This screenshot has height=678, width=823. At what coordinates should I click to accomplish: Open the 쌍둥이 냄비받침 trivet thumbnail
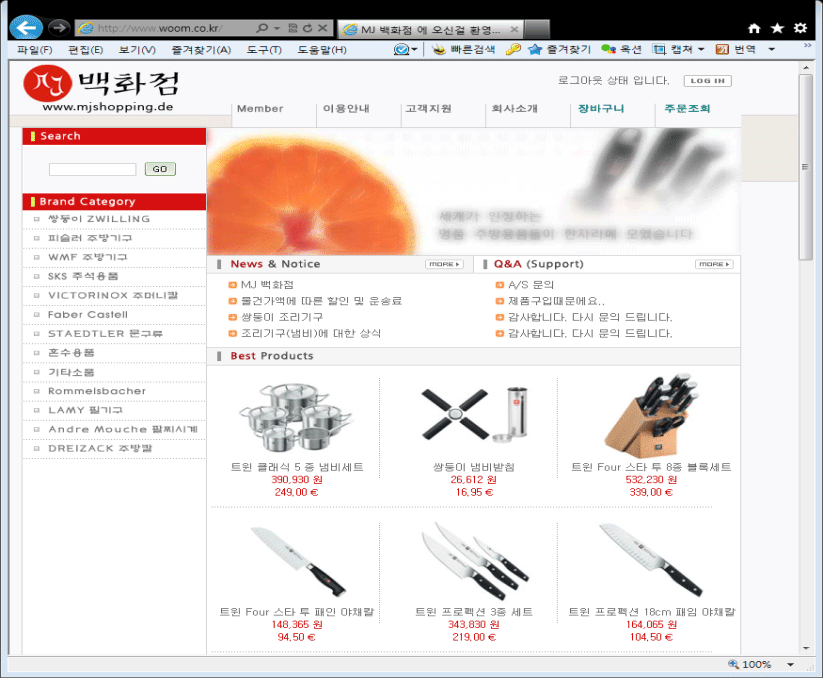click(x=474, y=416)
